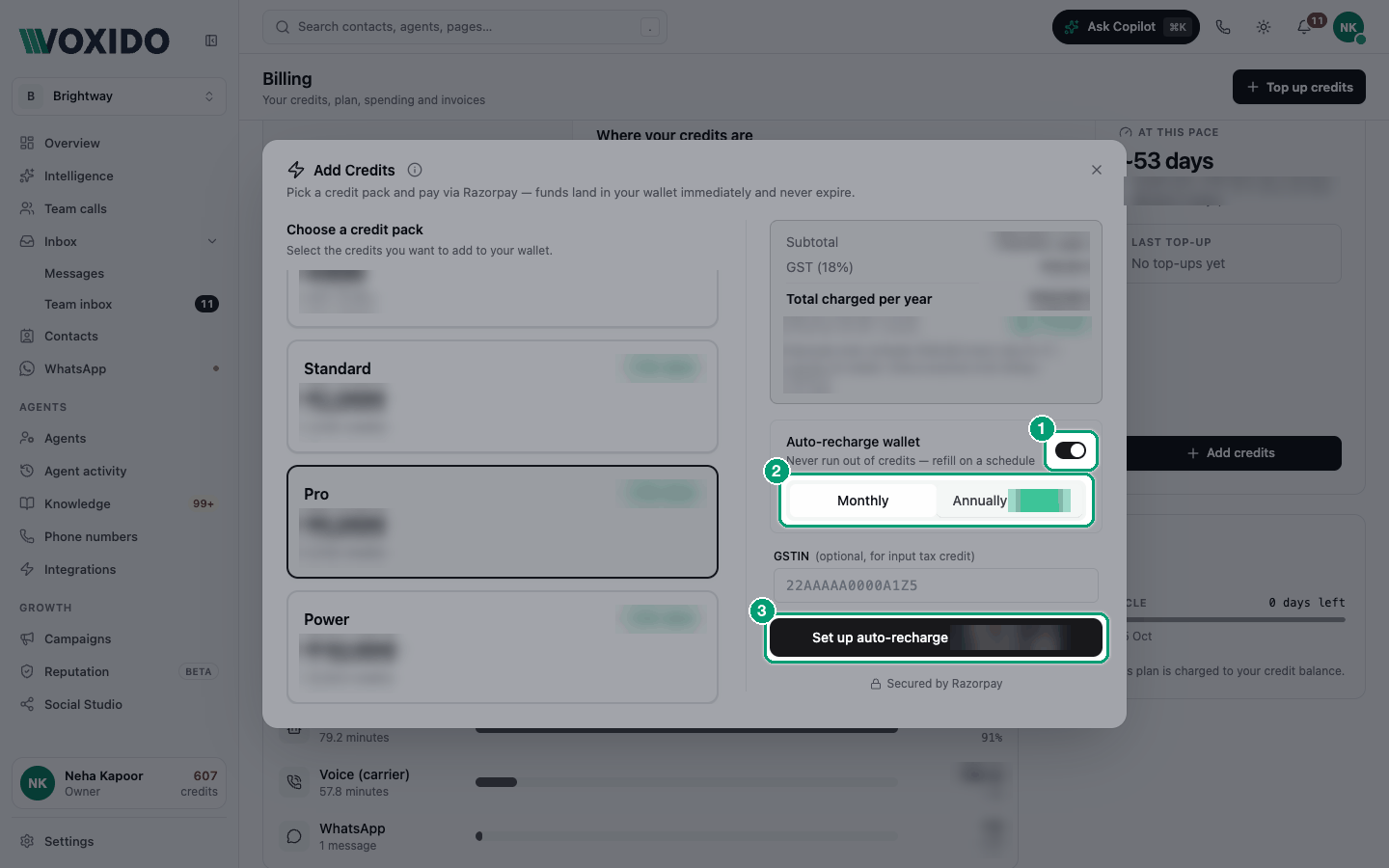Open Team inbox with 11 badge
This screenshot has height=868, width=1389.
120,304
